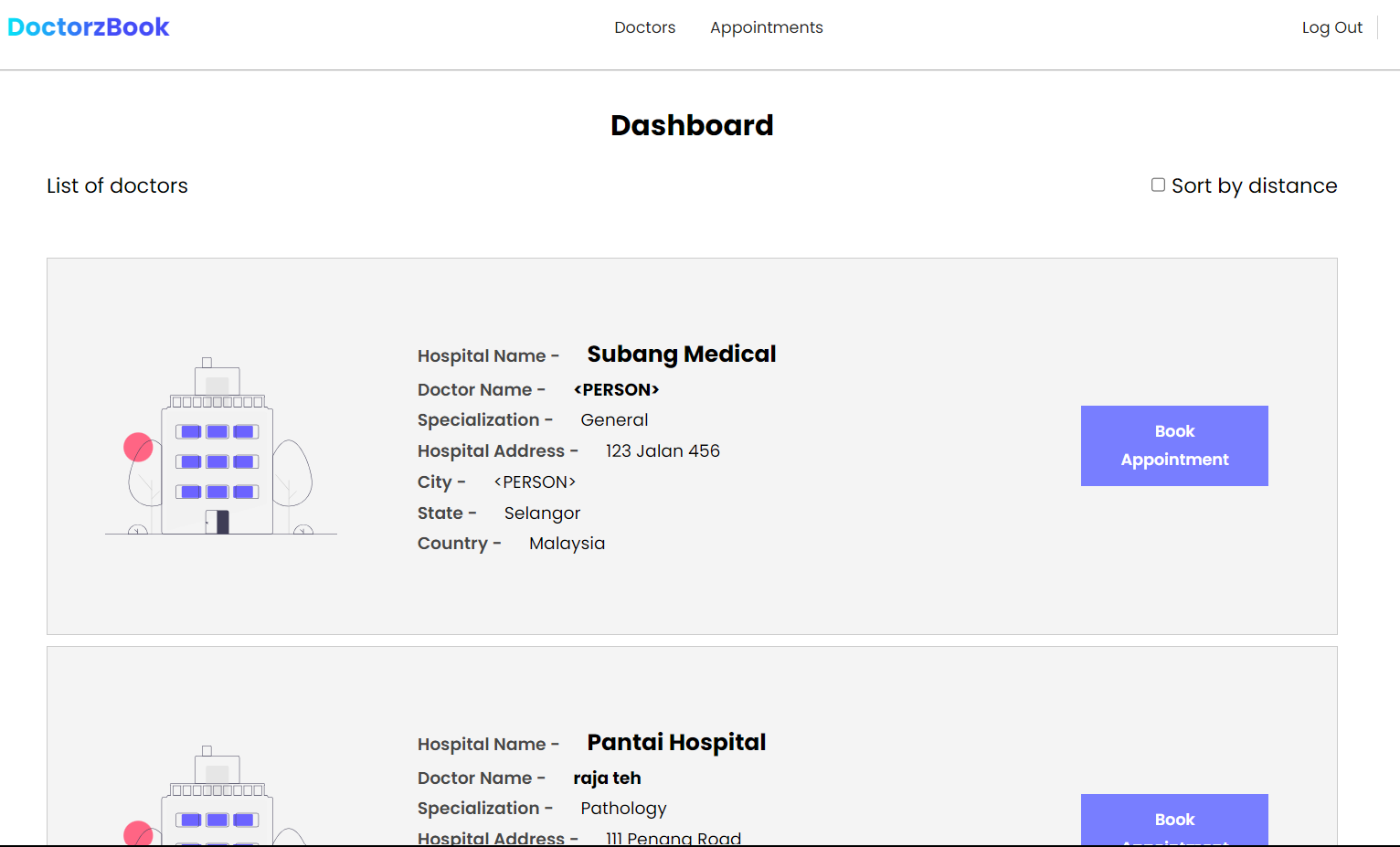This screenshot has height=847, width=1400.
Task: Click the pink circle on Subang Medical's illustration
Action: [x=138, y=447]
